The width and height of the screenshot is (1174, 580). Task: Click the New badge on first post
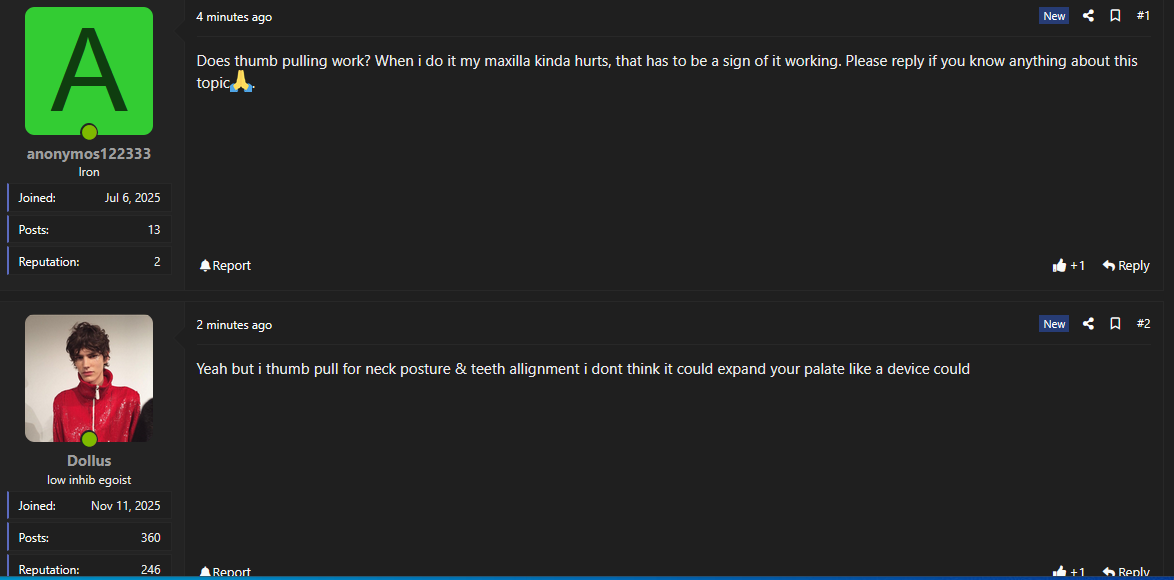pos(1054,16)
